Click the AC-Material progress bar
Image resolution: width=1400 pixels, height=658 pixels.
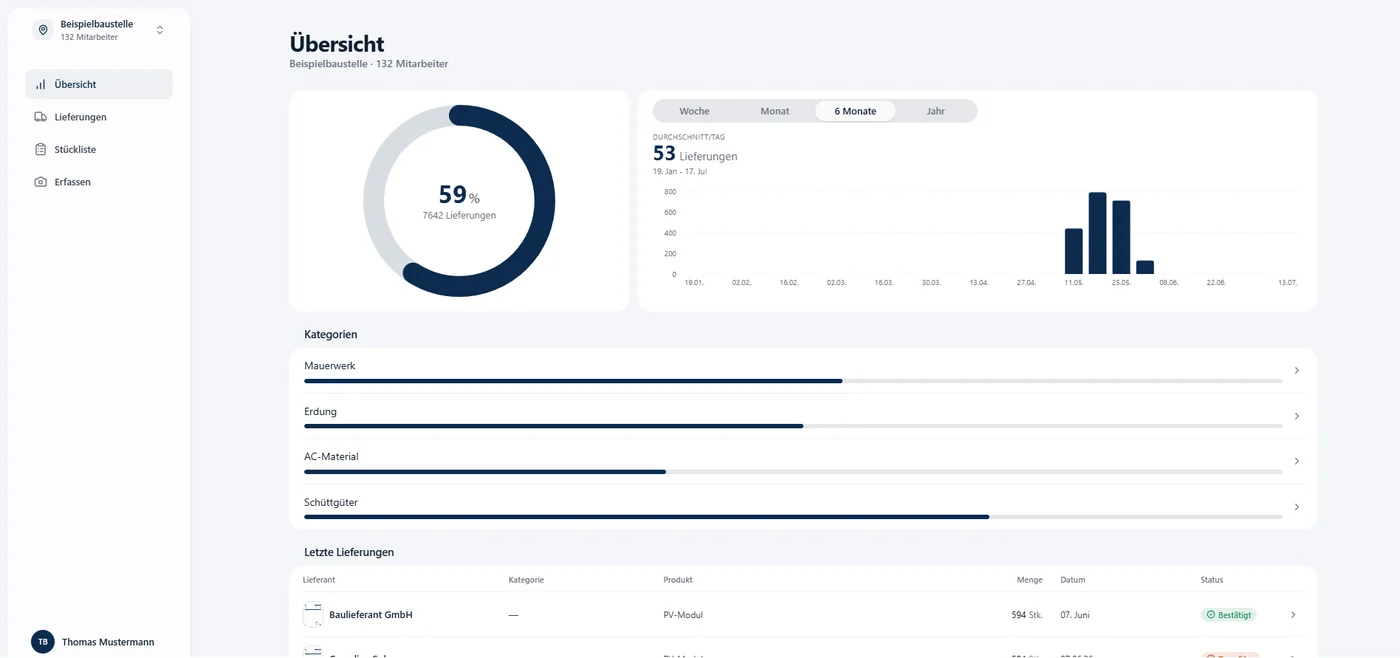[x=793, y=471]
